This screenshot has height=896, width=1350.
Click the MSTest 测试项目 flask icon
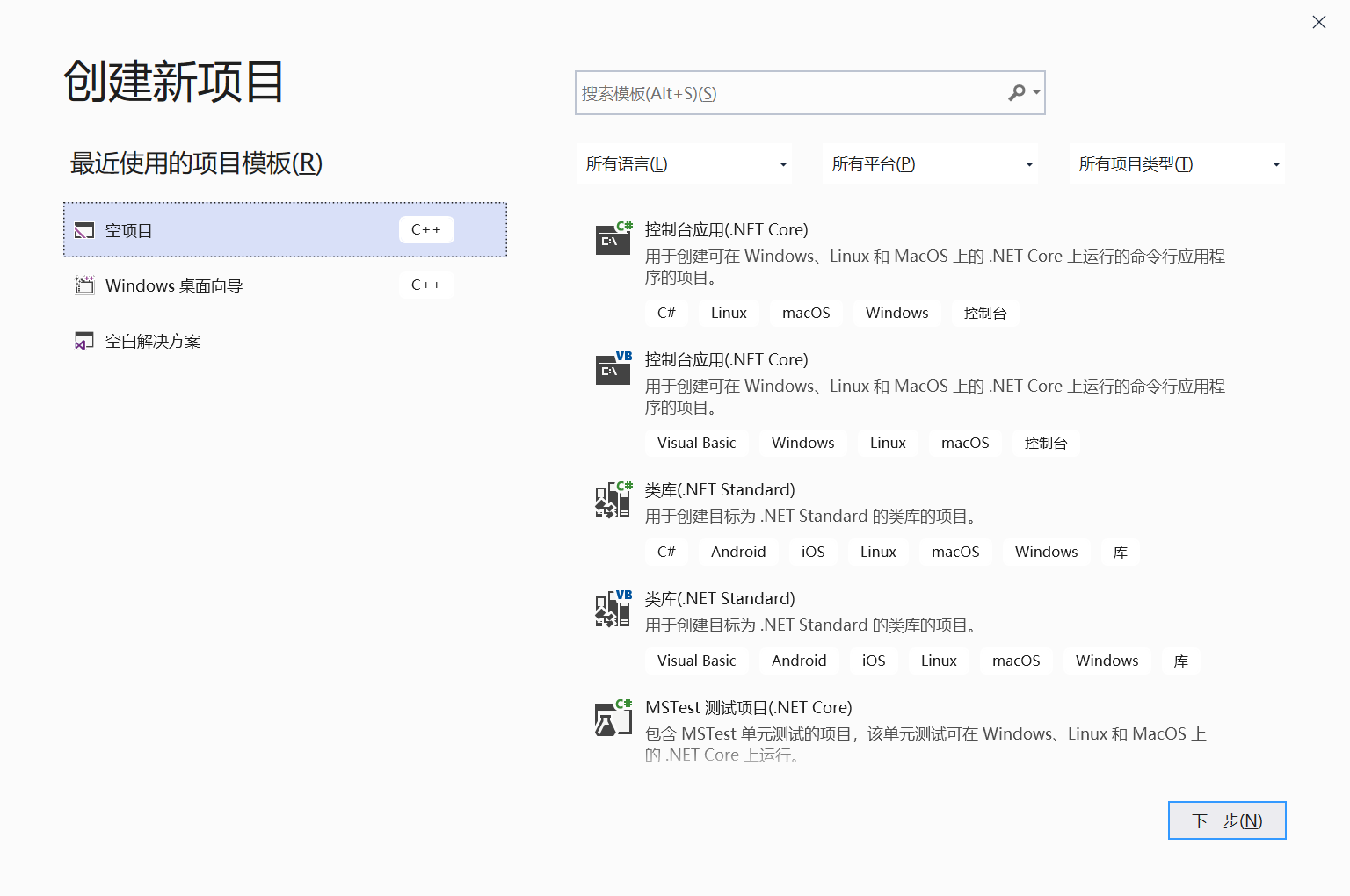coord(613,717)
